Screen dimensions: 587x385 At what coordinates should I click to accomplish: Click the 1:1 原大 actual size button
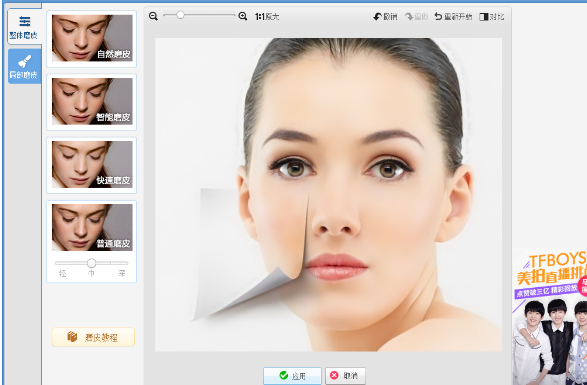[267, 17]
